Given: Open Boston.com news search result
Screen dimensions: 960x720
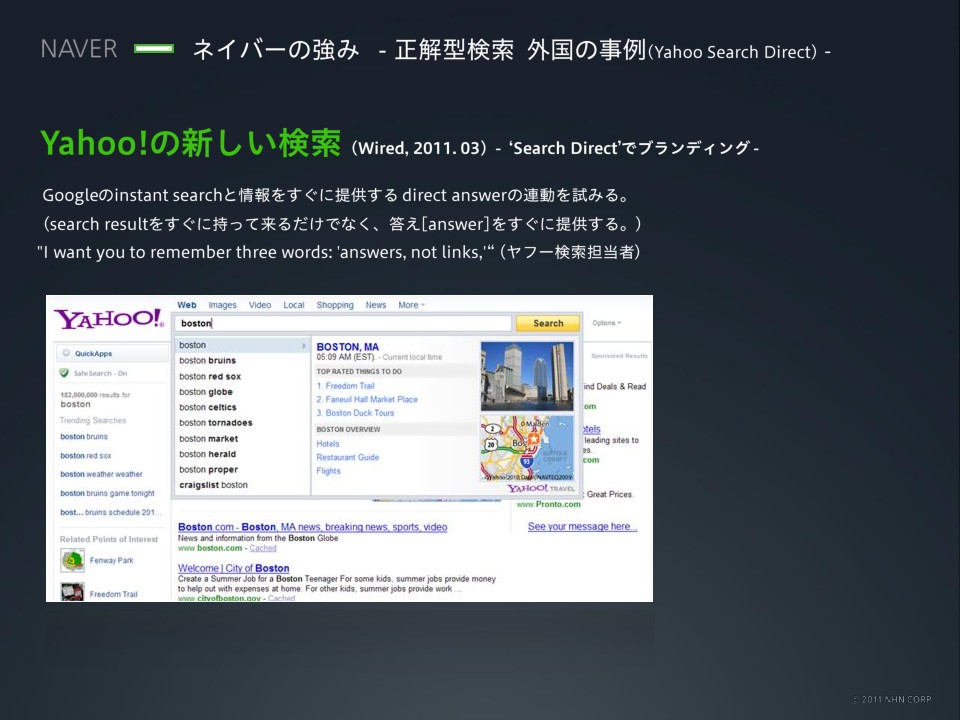Looking at the screenshot, I should pyautogui.click(x=312, y=527).
